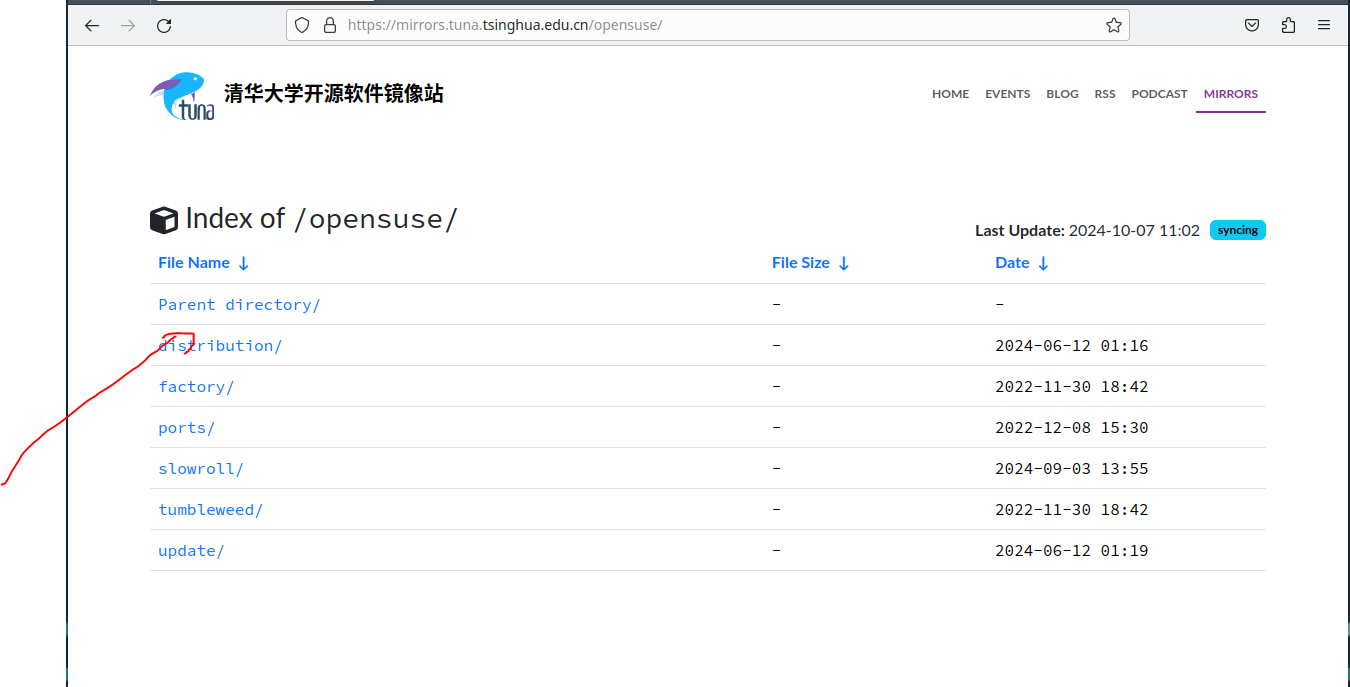Click the date 2024-06-12 01:16
This screenshot has height=687, width=1350.
(x=1072, y=346)
